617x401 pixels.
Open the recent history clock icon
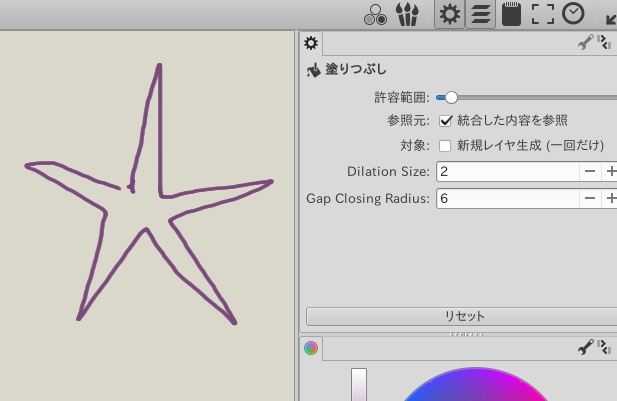(x=573, y=14)
